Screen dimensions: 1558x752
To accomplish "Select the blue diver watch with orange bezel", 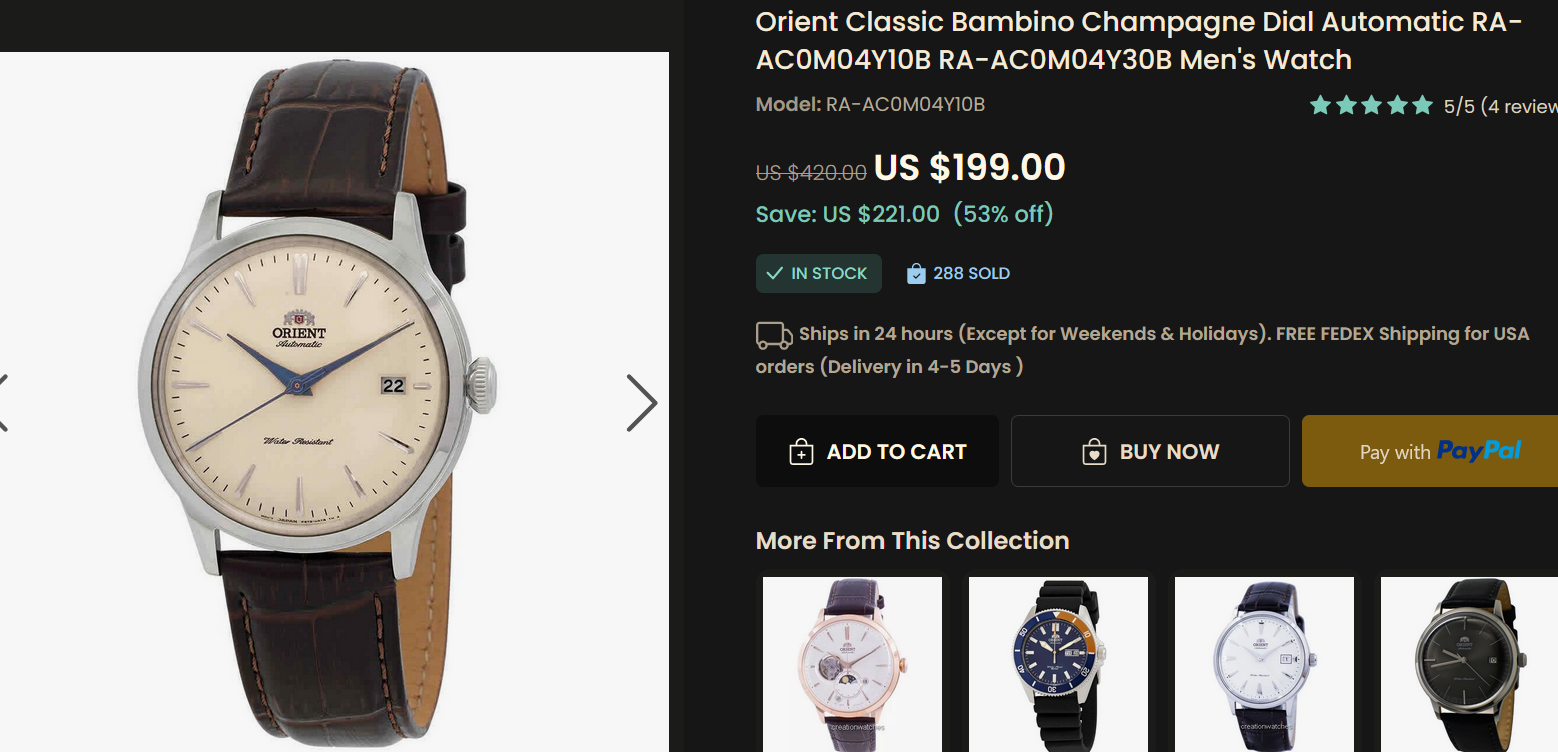I will pyautogui.click(x=1058, y=664).
